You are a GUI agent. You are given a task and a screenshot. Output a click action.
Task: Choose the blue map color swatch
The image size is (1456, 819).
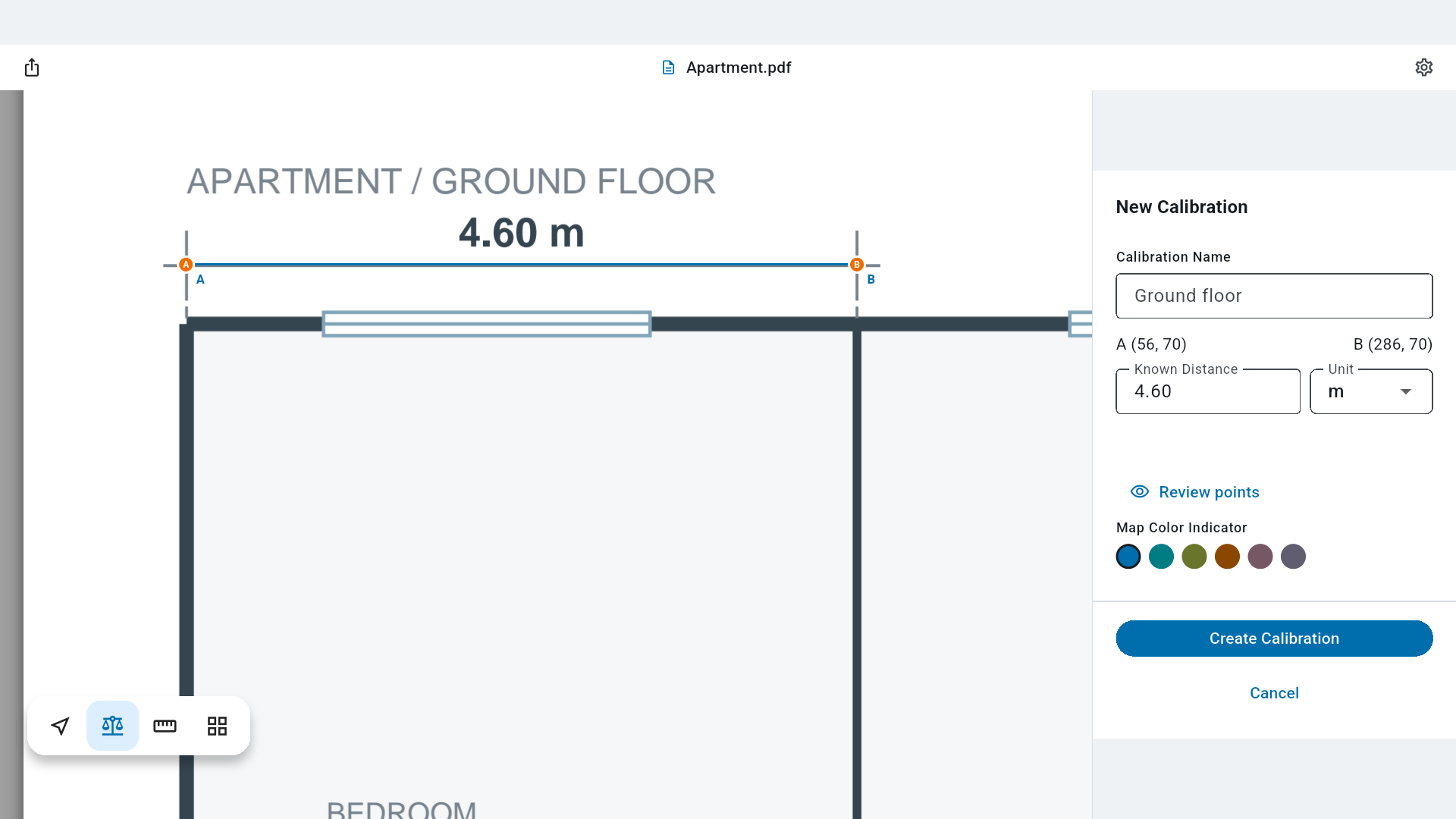1128,557
